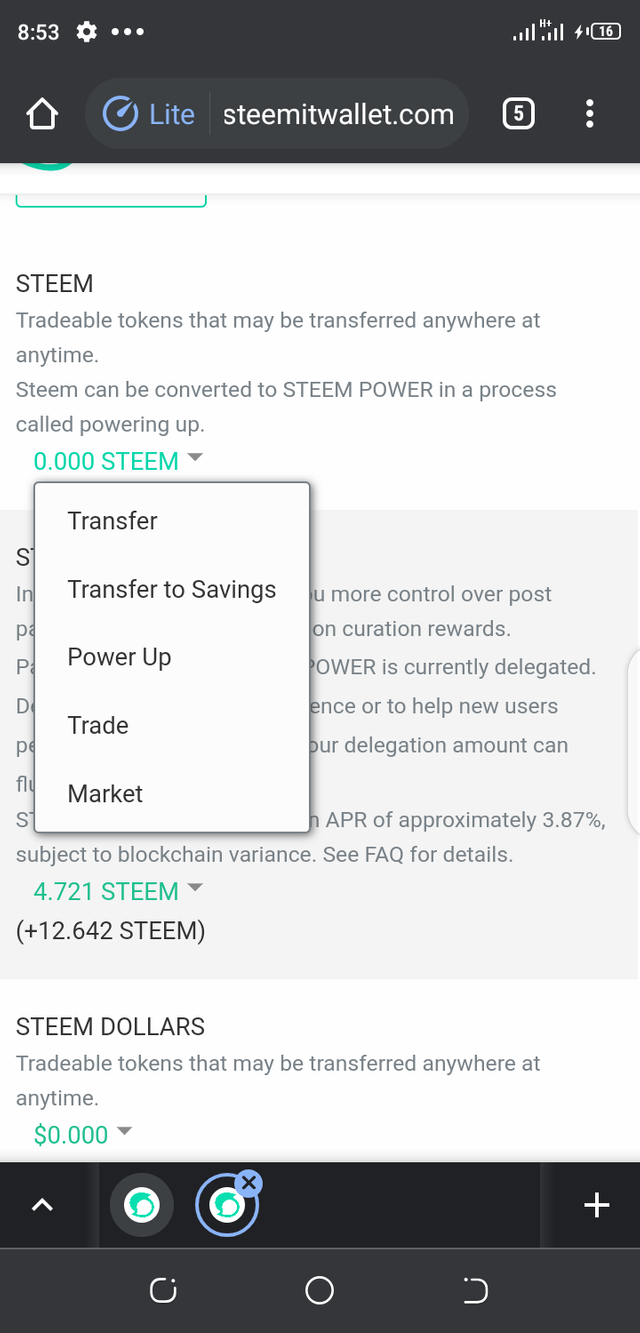Expand the bottom tab bar up-chevron
This screenshot has width=640, height=1333.
pos(42,1206)
